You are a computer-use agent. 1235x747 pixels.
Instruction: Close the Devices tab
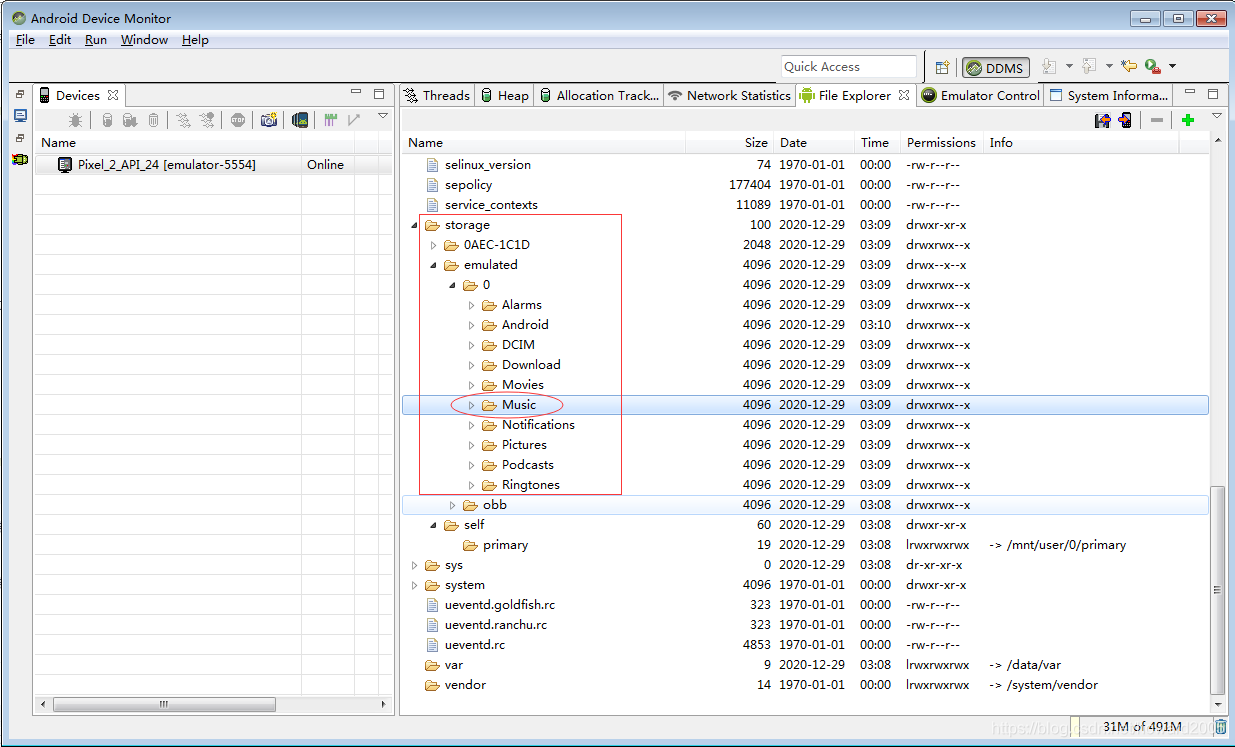click(113, 95)
